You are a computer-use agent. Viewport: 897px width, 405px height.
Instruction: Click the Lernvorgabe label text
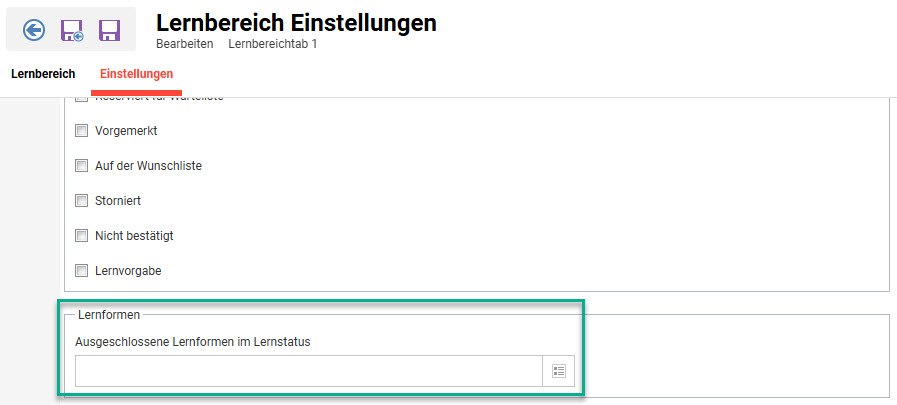(127, 271)
